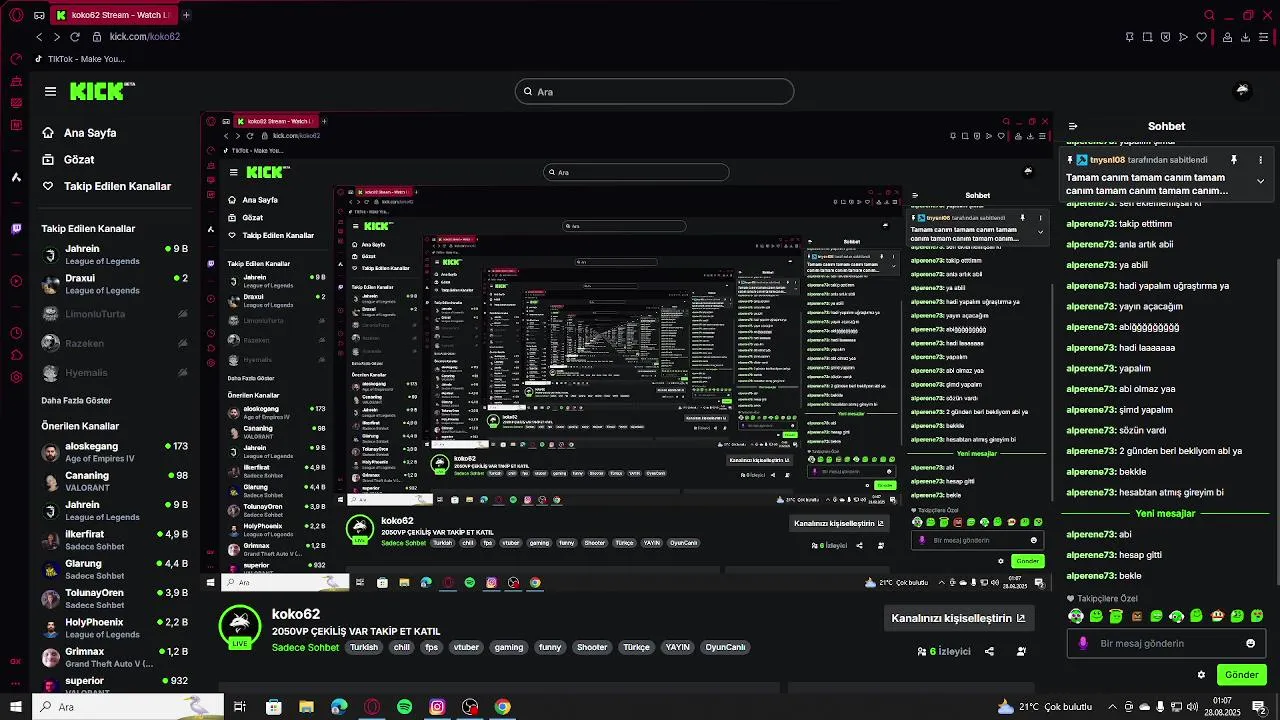Open Kick profile avatar menu

click(1242, 91)
